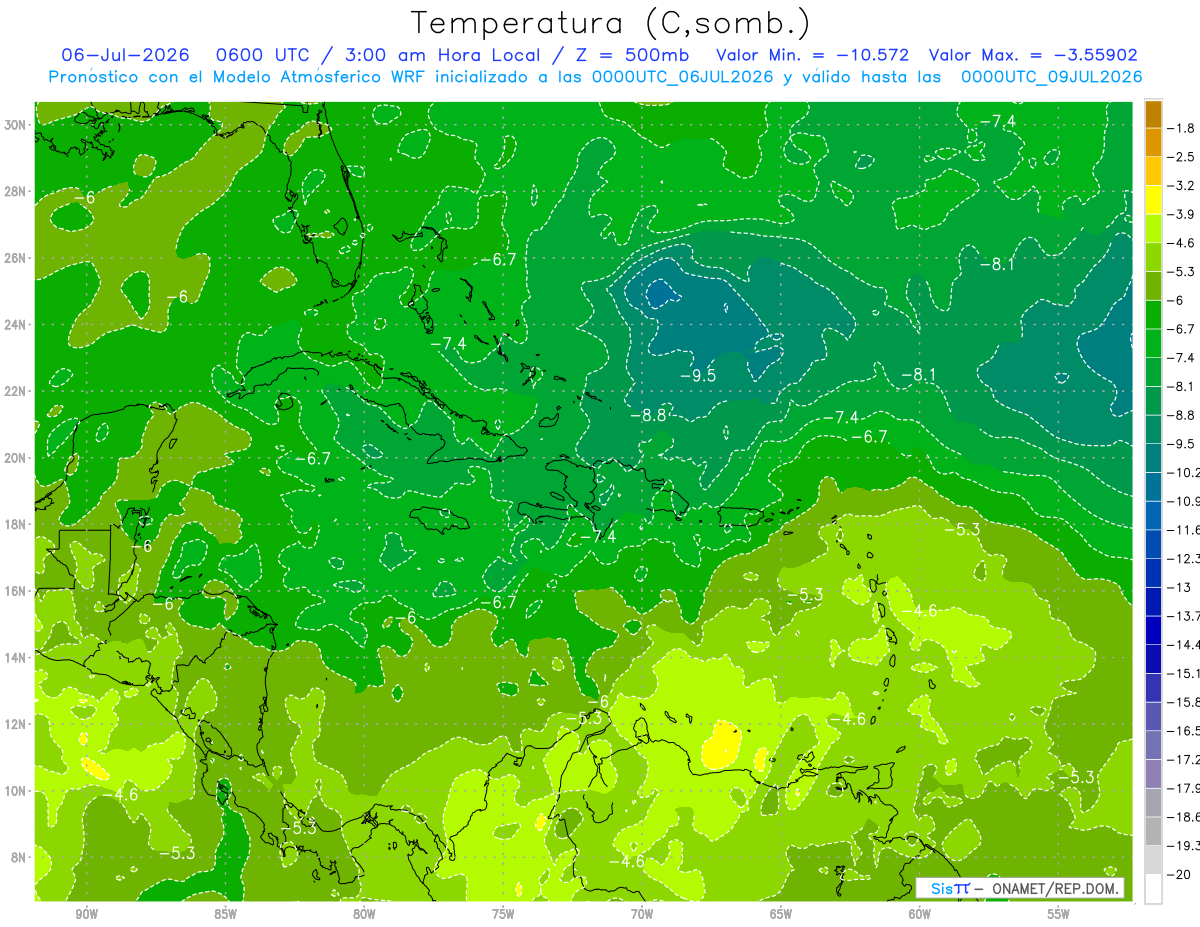Click the '-9.5' contour label on the map
Viewport: 1200px width, 927px height.
(x=697, y=376)
